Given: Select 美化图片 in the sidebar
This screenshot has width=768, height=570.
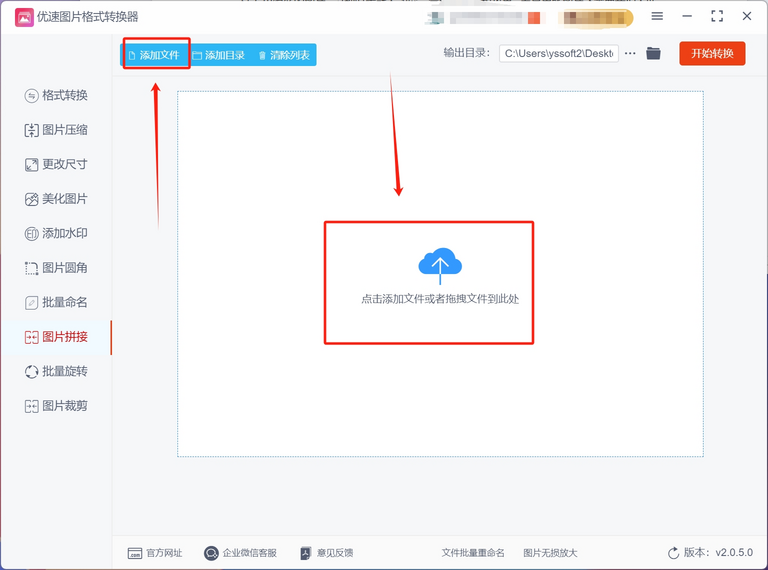Looking at the screenshot, I should (56, 199).
